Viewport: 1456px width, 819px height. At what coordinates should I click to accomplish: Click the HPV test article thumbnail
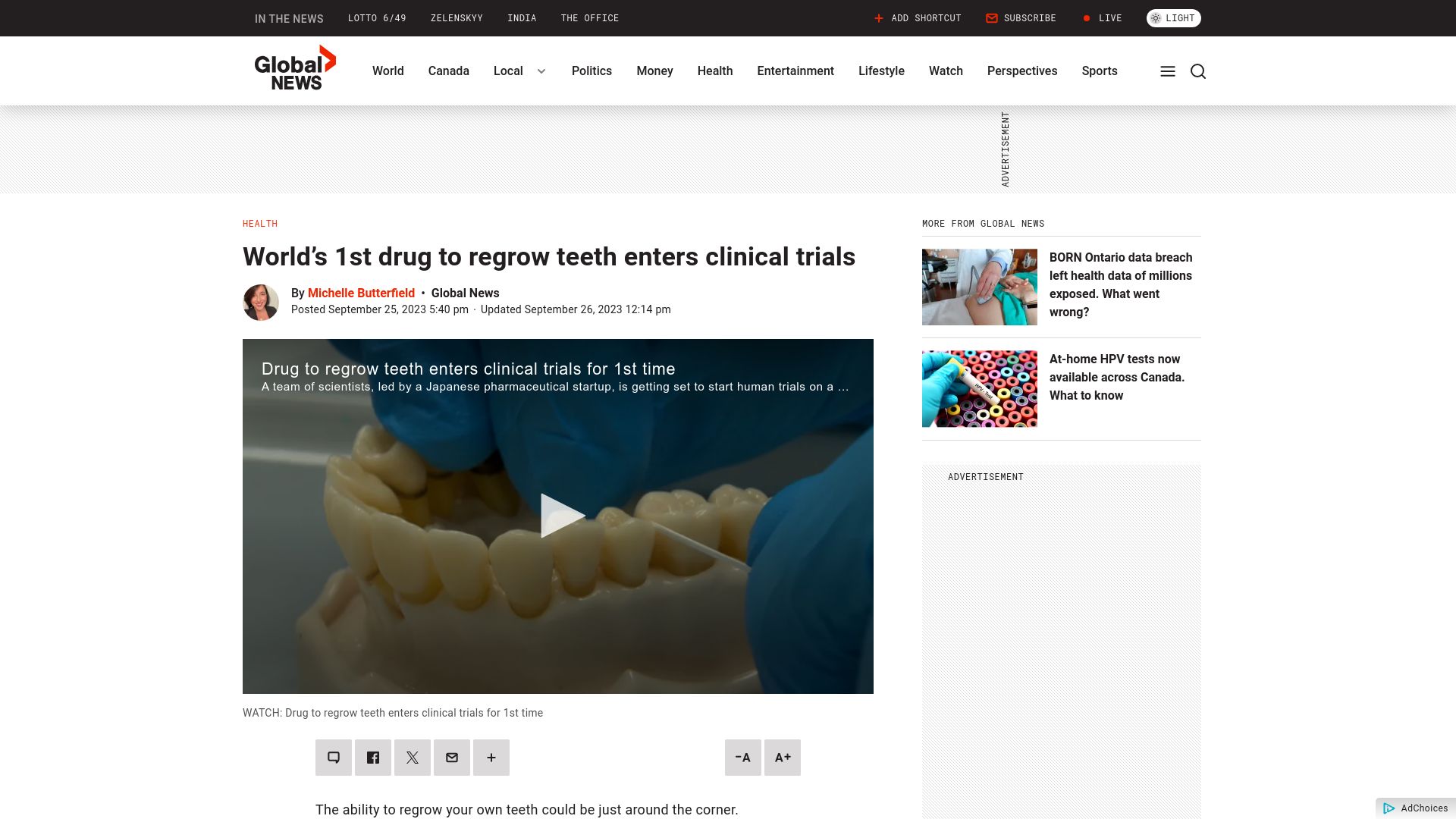980,389
